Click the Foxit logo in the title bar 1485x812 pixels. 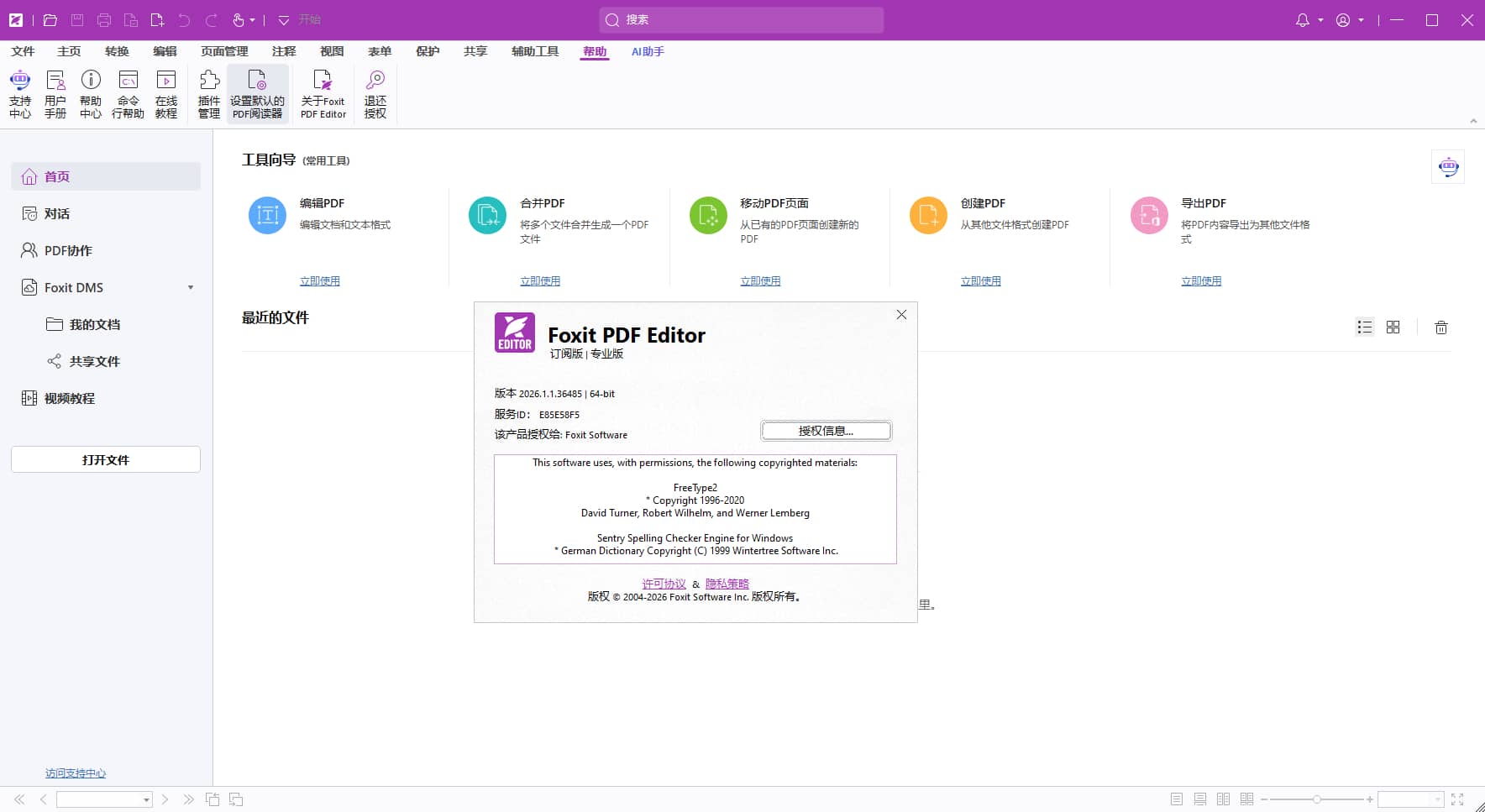pos(16,20)
